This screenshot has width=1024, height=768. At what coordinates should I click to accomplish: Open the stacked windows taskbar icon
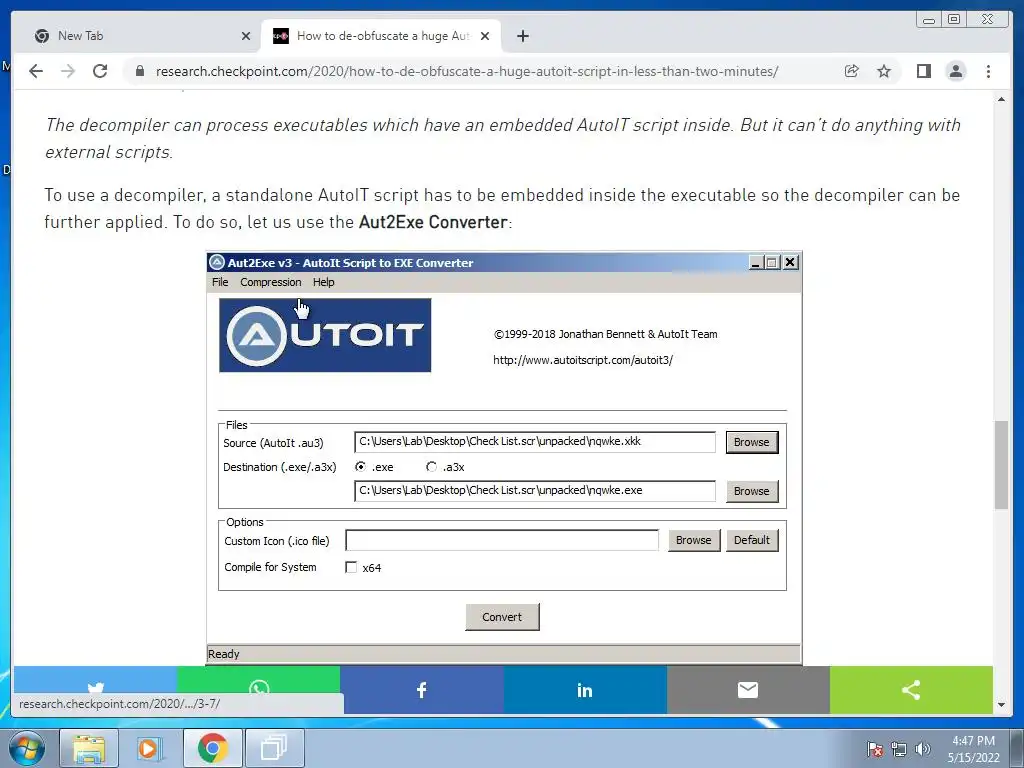coord(274,748)
